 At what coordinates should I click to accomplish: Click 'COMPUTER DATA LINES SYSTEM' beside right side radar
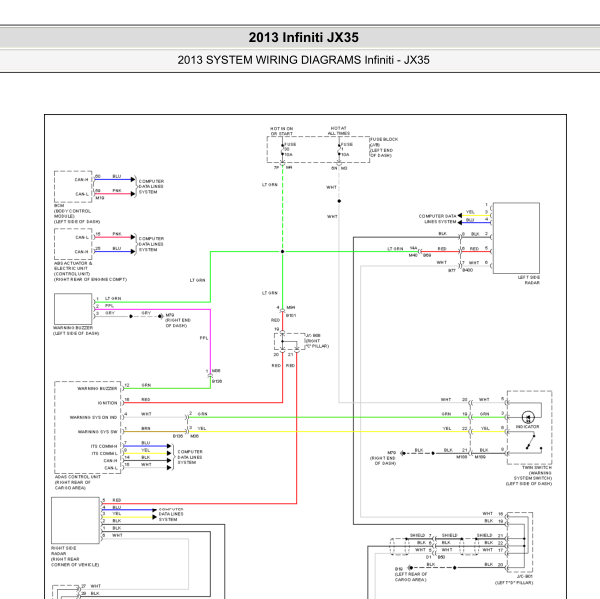(x=171, y=514)
